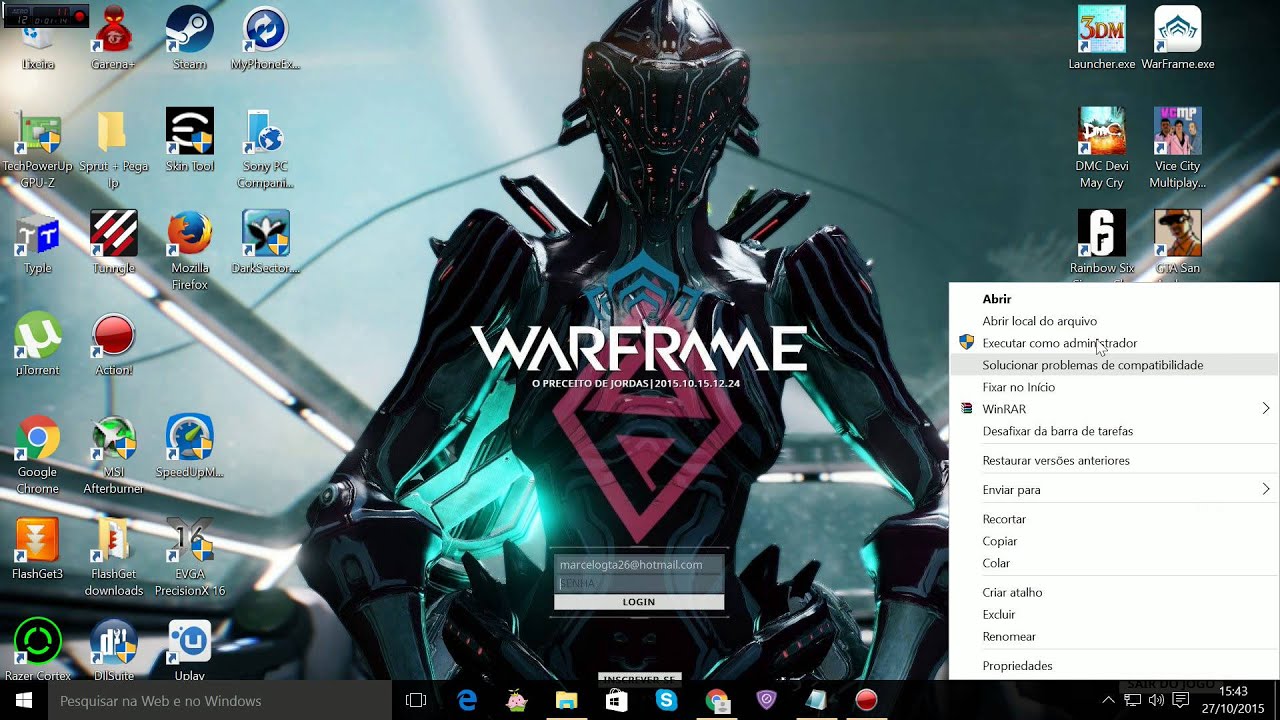
Task: Select the Tunngle shortcut icon
Action: (x=113, y=242)
